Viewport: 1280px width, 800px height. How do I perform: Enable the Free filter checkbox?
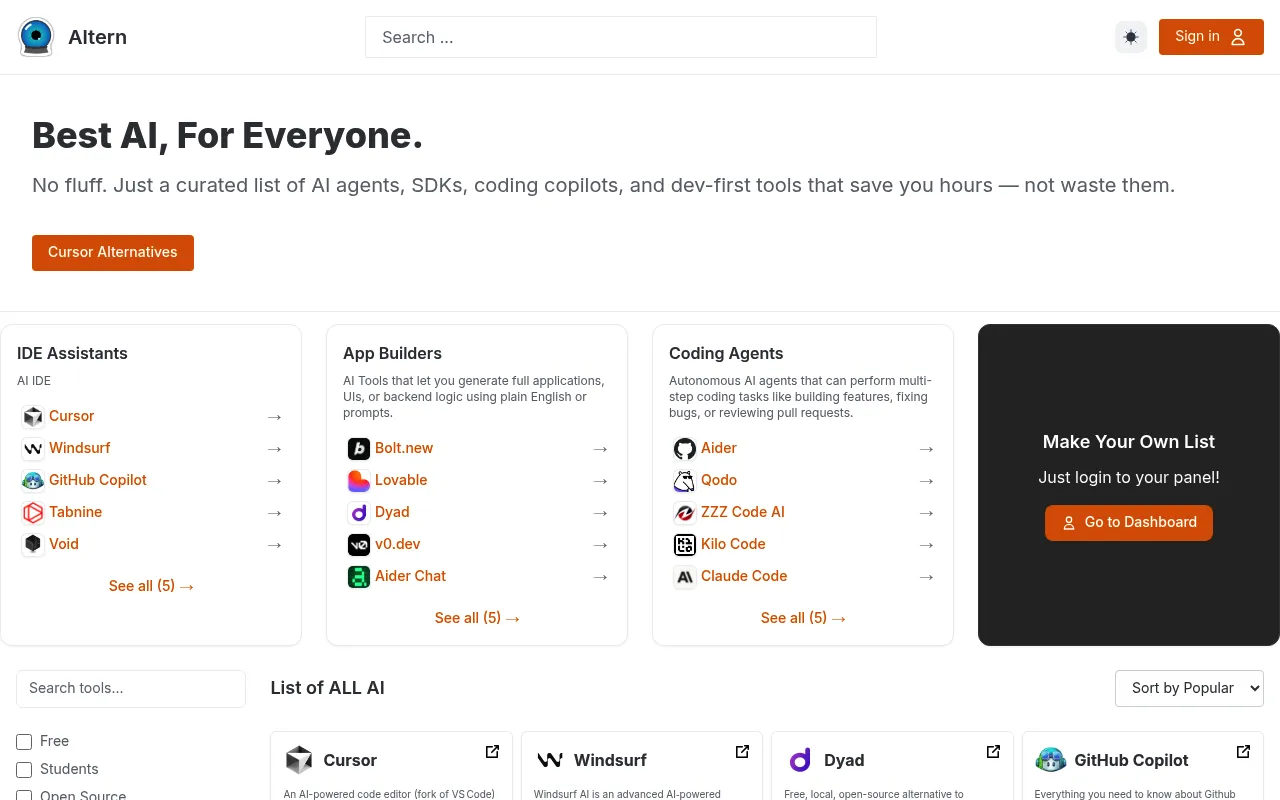(x=24, y=741)
